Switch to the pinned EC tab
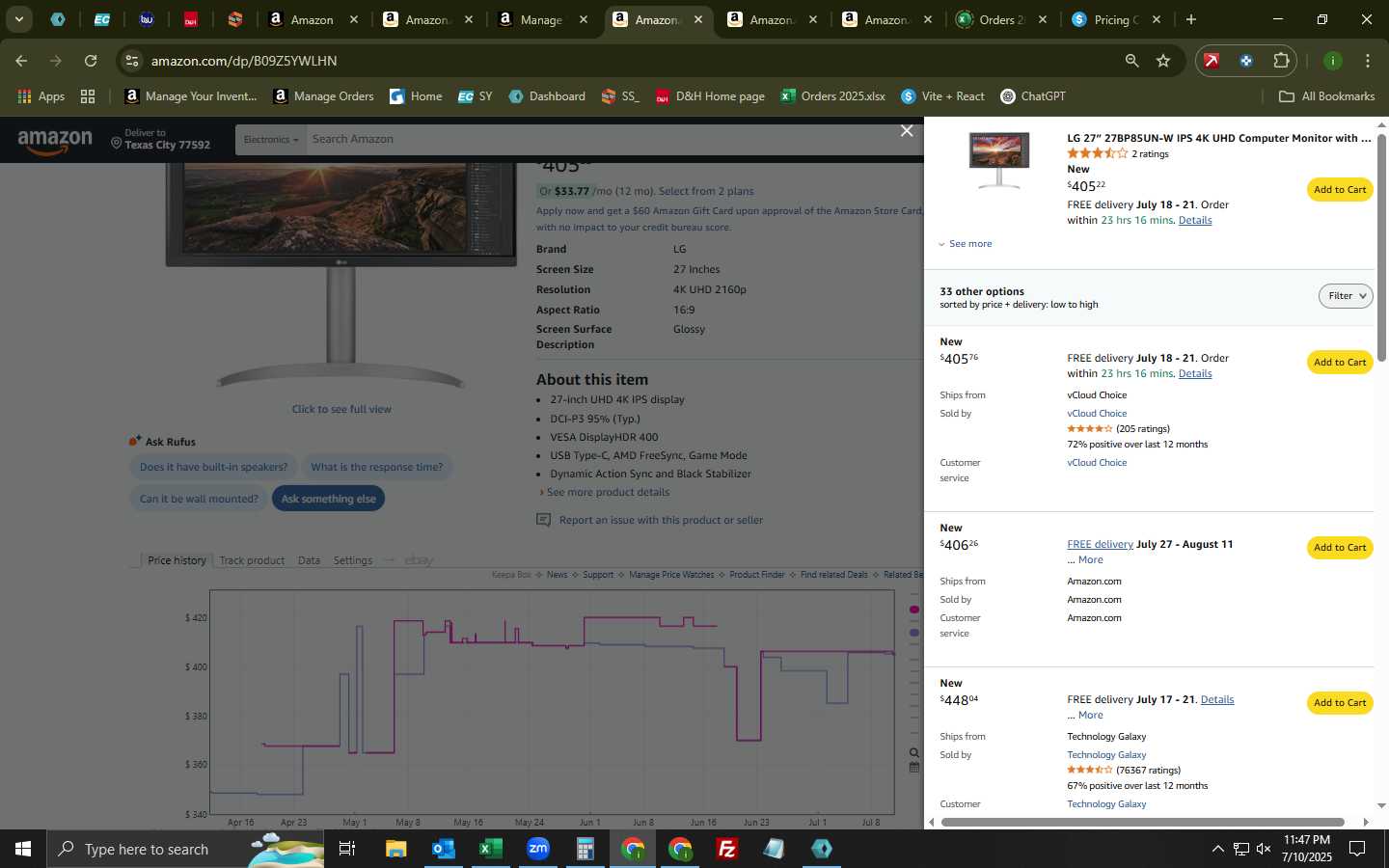 (101, 19)
